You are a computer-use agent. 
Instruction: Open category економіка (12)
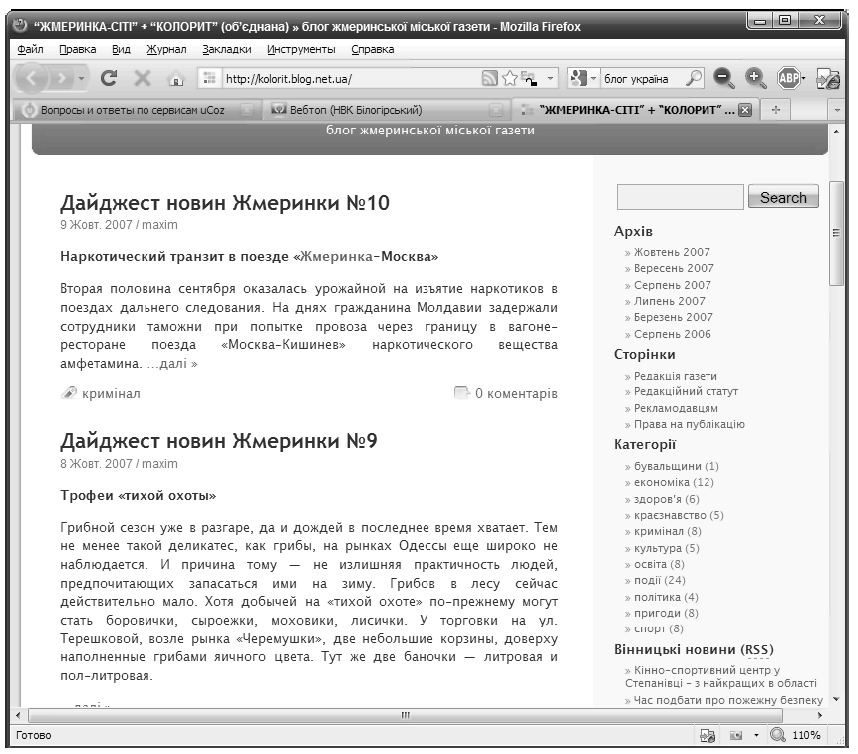[674, 482]
